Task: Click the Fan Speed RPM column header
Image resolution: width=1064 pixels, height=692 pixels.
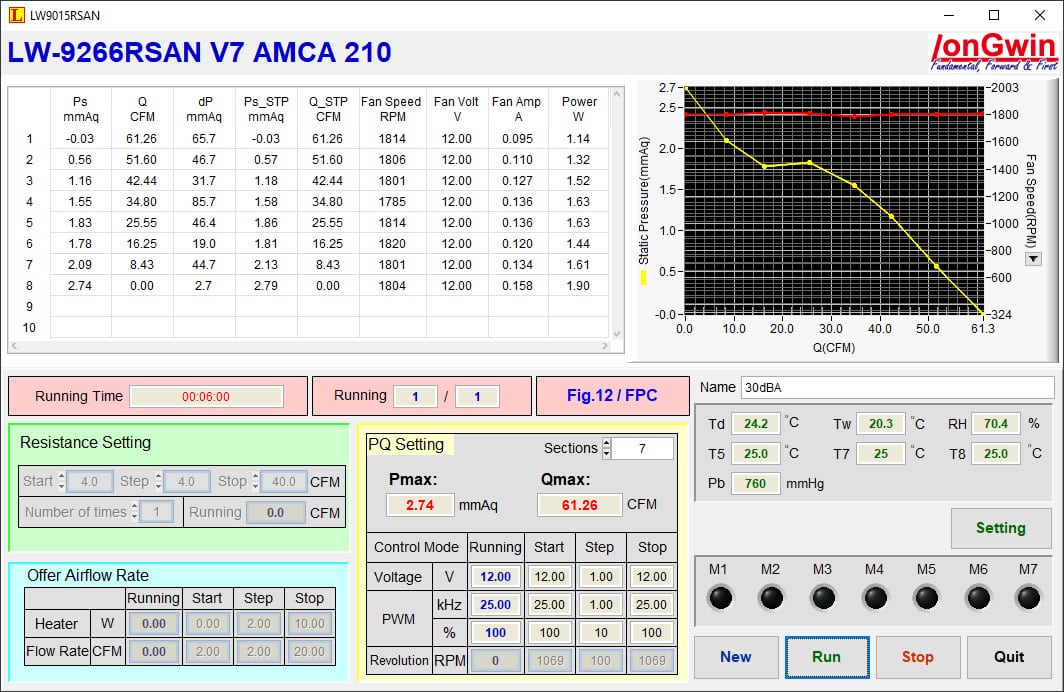Action: tap(392, 109)
